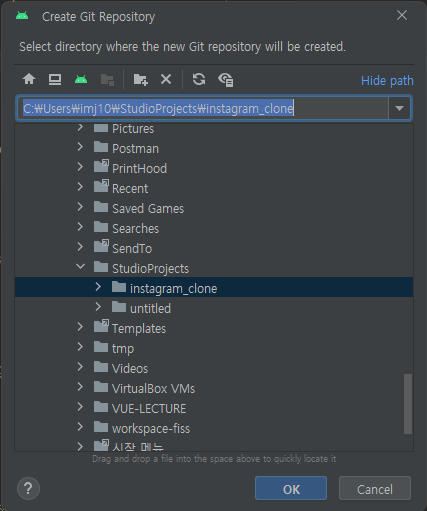Expand the Pictures folder chevron
The width and height of the screenshot is (427, 511).
click(80, 127)
